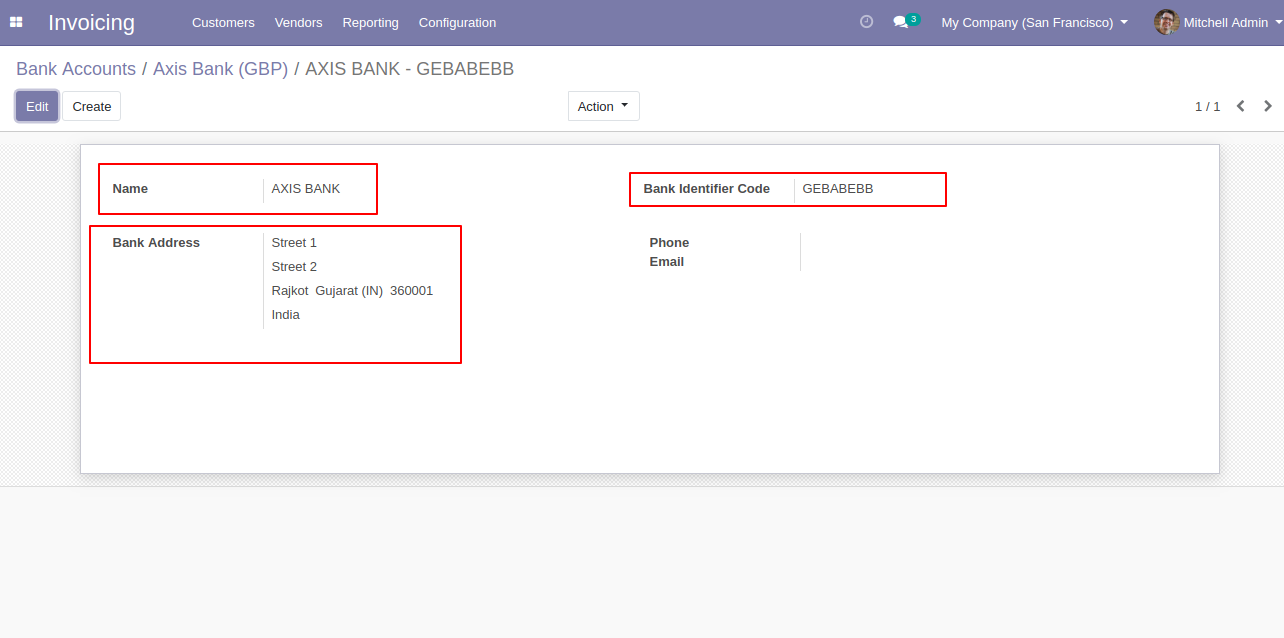This screenshot has width=1284, height=638.
Task: Click the AXIS BANK - GEBABEBB breadcrumb title
Action: click(x=410, y=69)
